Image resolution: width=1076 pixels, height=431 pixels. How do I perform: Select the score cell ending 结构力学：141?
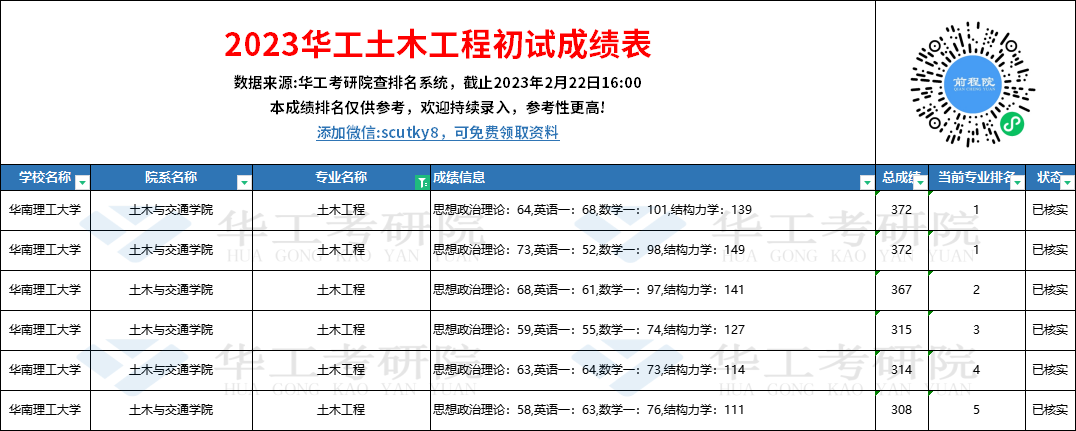click(653, 290)
